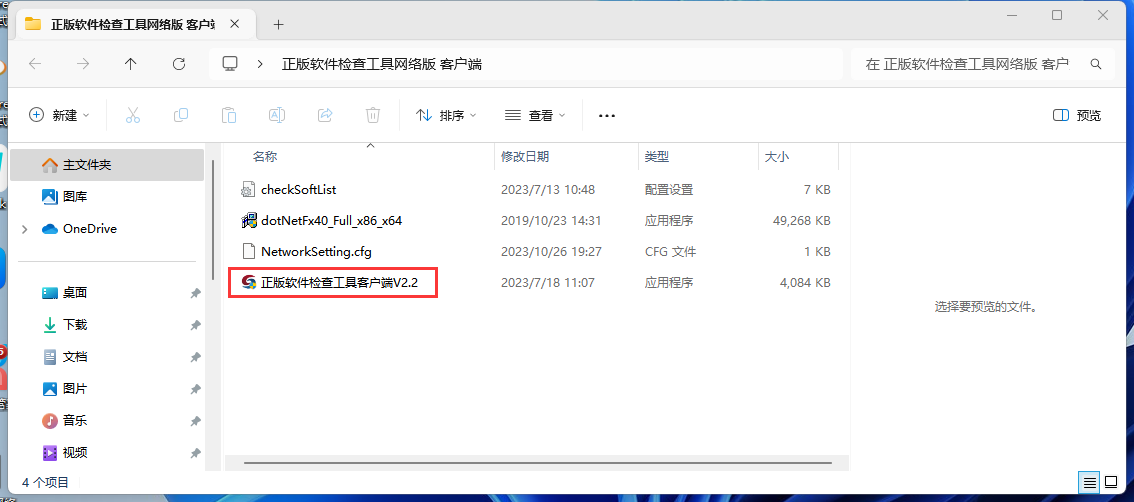Go back with the left arrow

point(35,64)
